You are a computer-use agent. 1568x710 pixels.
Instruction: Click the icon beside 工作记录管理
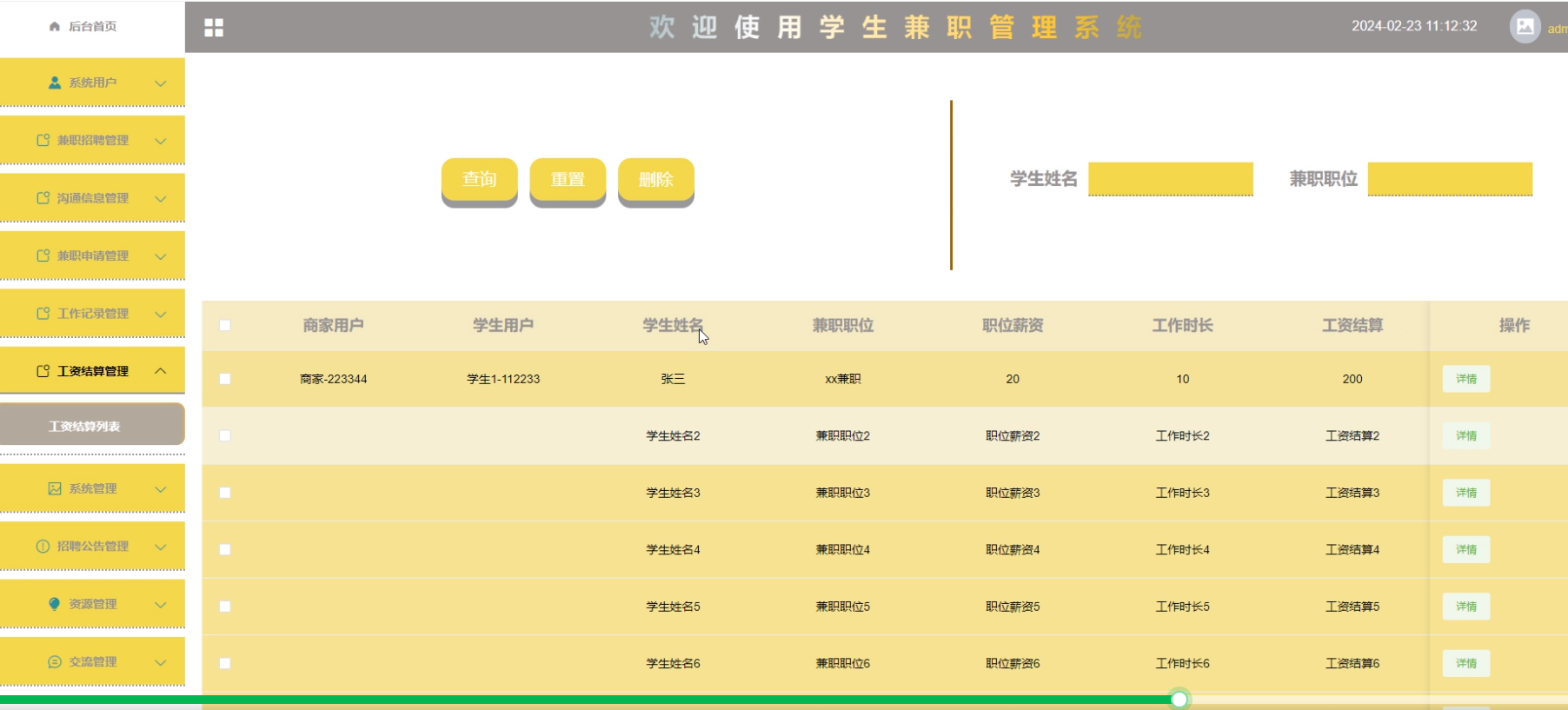[x=43, y=313]
